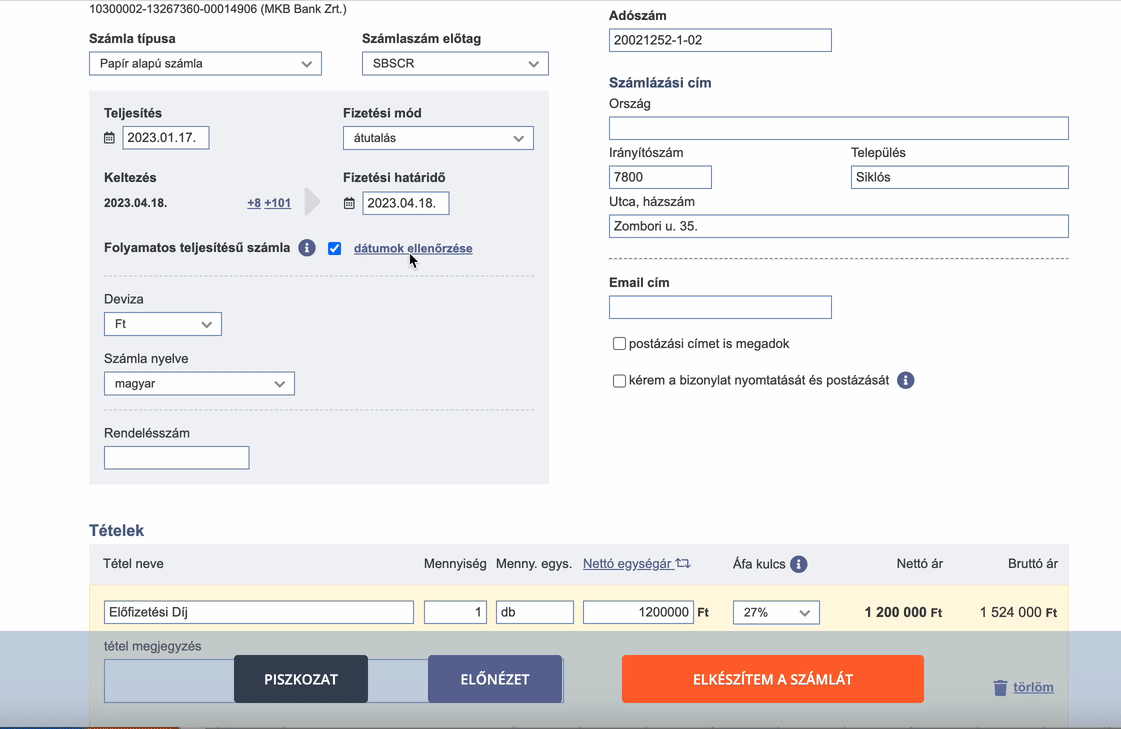Image resolution: width=1121 pixels, height=729 pixels.
Task: Click the Menny. egys. field with 'db'
Action: click(x=535, y=613)
